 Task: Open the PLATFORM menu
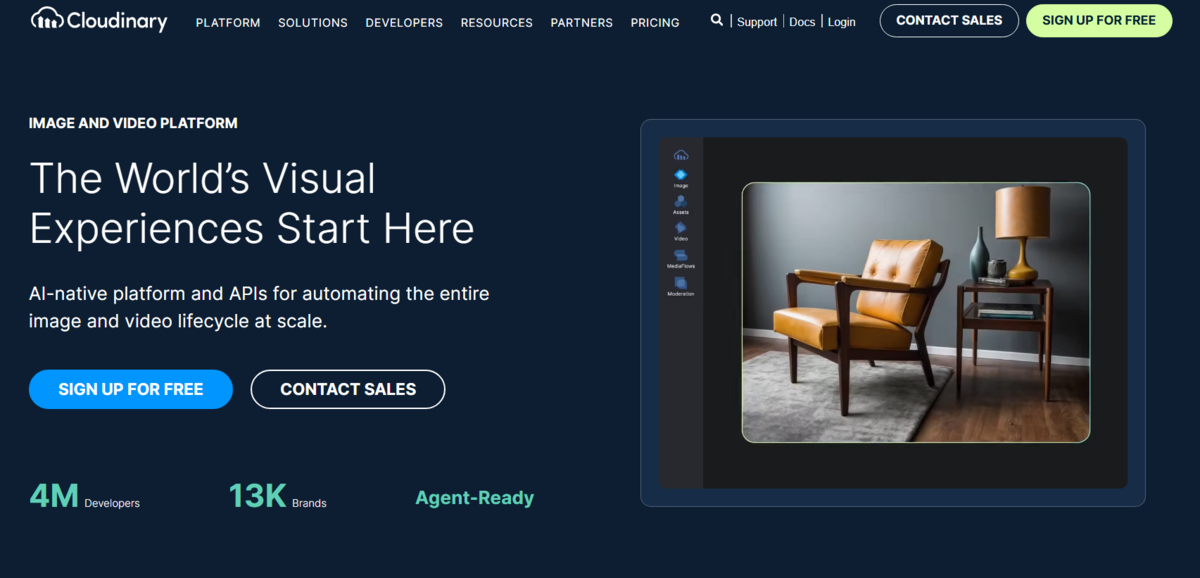(x=228, y=22)
